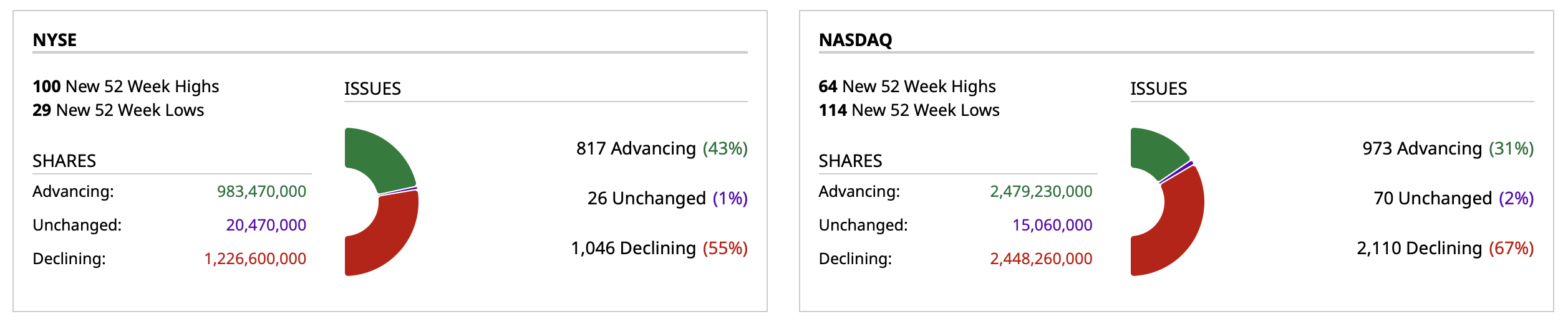Click NASDAQ 64 New 52 Week Highs

pos(907,86)
